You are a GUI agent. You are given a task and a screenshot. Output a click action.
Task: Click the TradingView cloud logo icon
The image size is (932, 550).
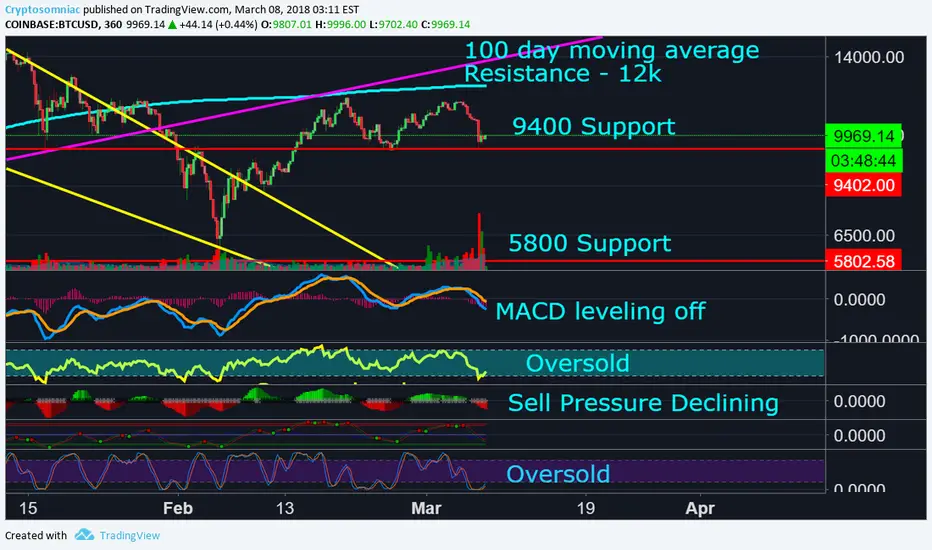84,535
